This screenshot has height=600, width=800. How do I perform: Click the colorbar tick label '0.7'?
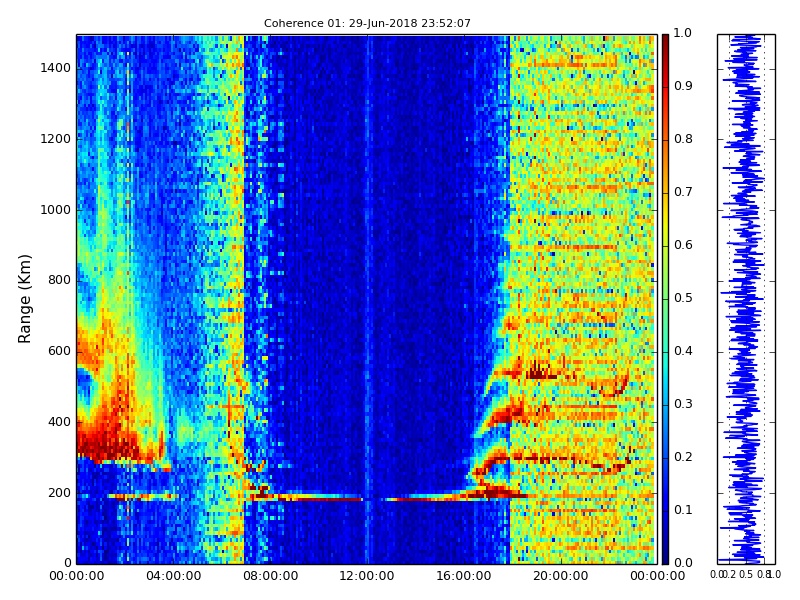pyautogui.click(x=683, y=192)
